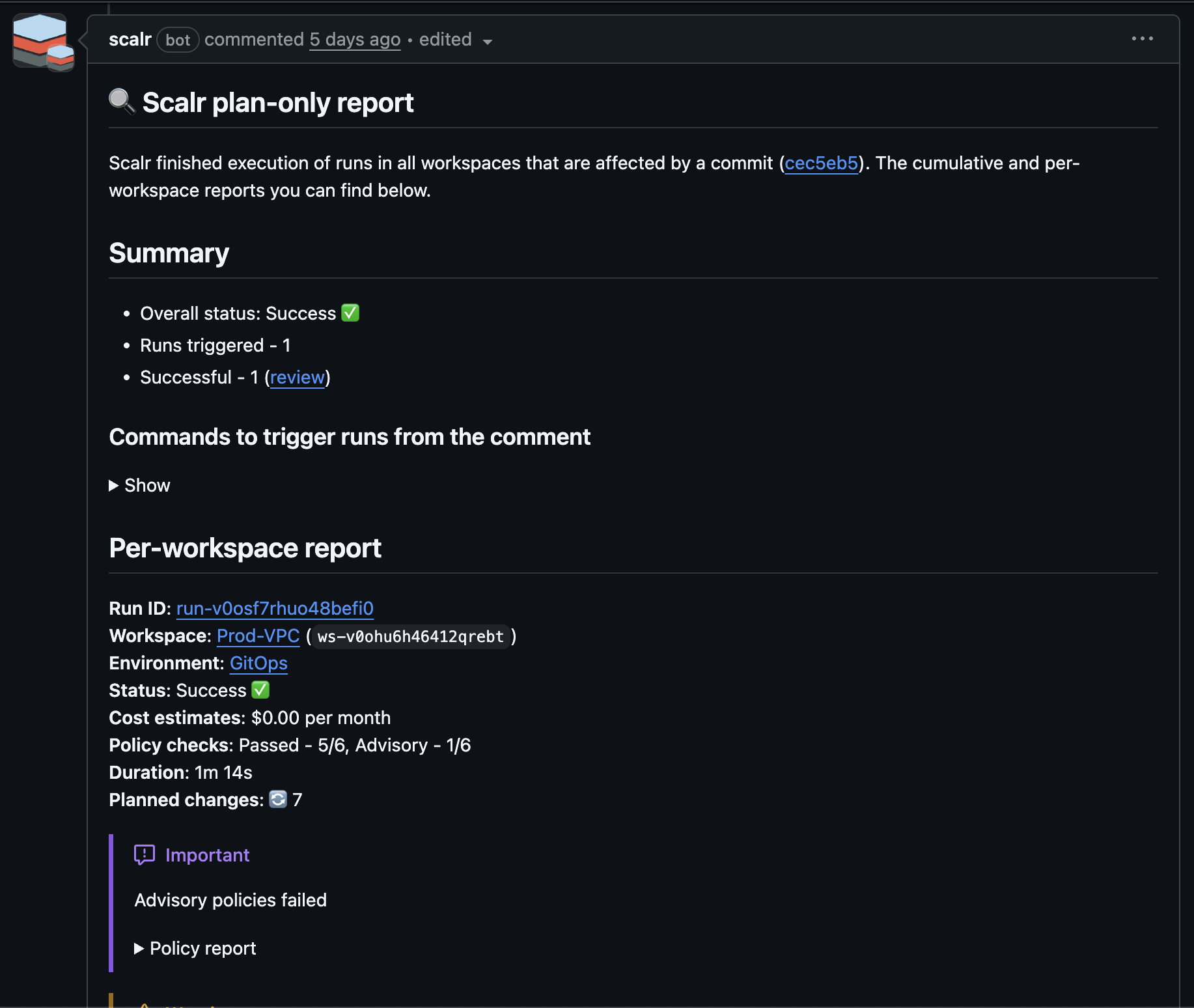
Task: Click the 'Commands to trigger runs from the comment' heading
Action: pyautogui.click(x=350, y=436)
